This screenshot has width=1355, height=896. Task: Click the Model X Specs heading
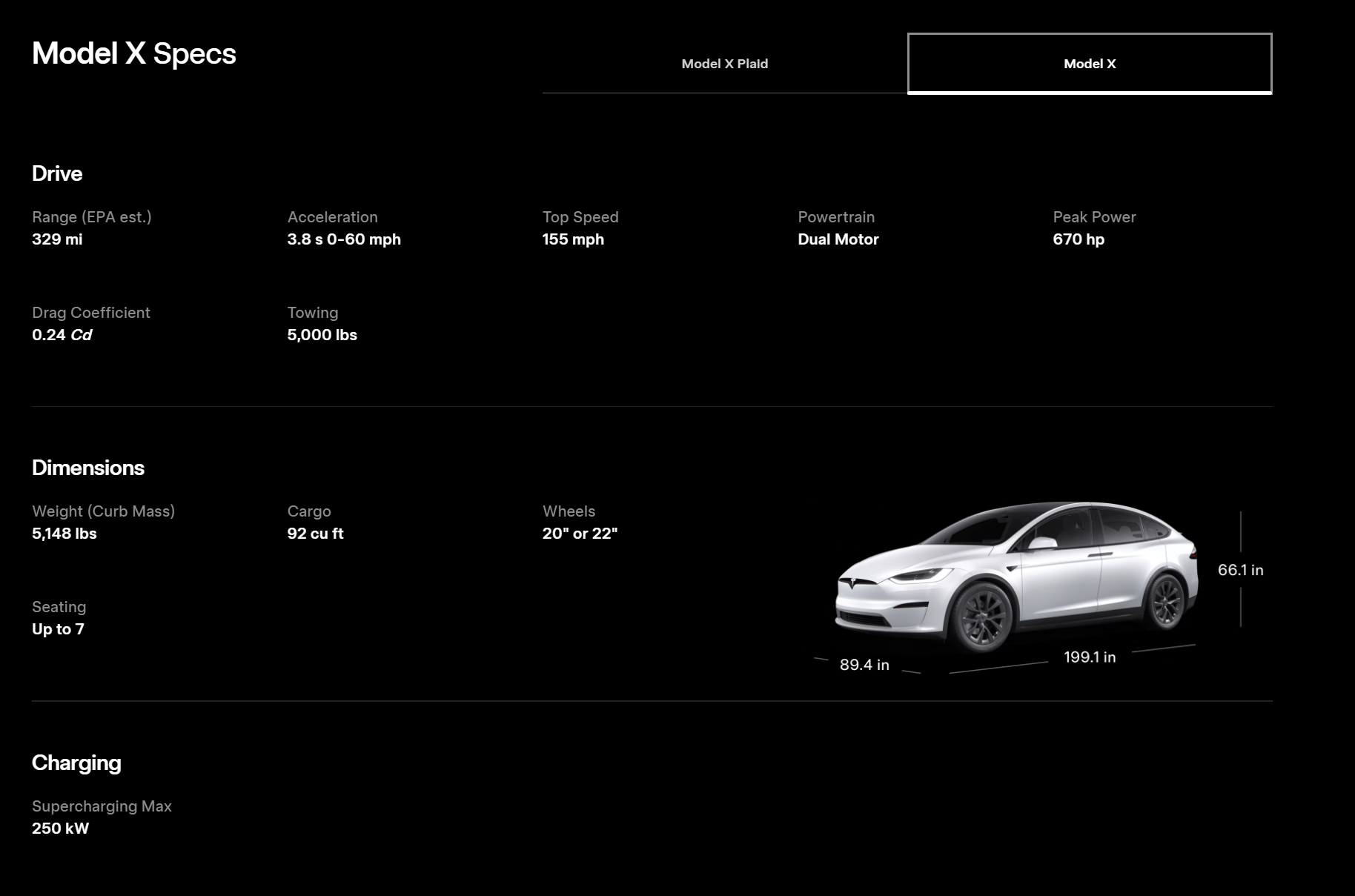[134, 53]
